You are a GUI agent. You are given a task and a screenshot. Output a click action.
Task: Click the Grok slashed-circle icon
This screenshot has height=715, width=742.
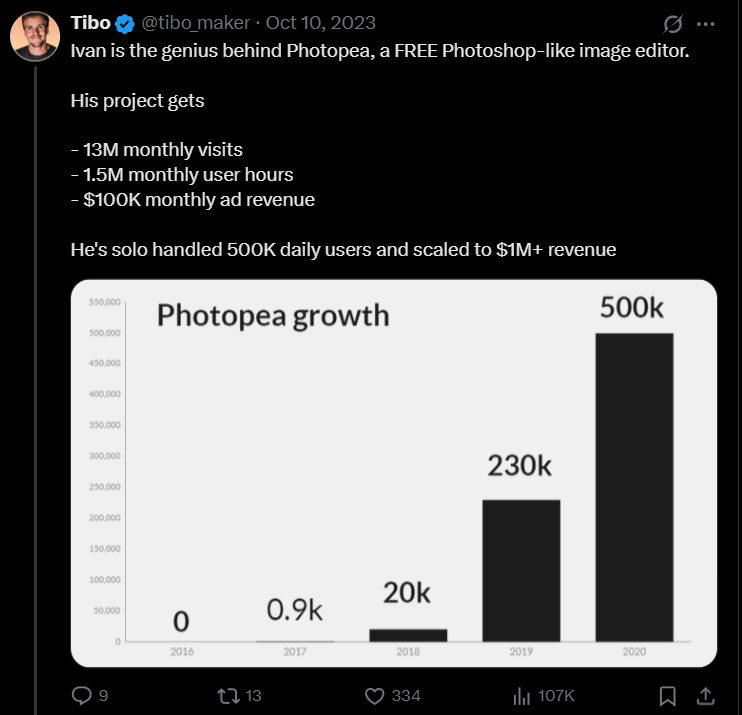[672, 23]
